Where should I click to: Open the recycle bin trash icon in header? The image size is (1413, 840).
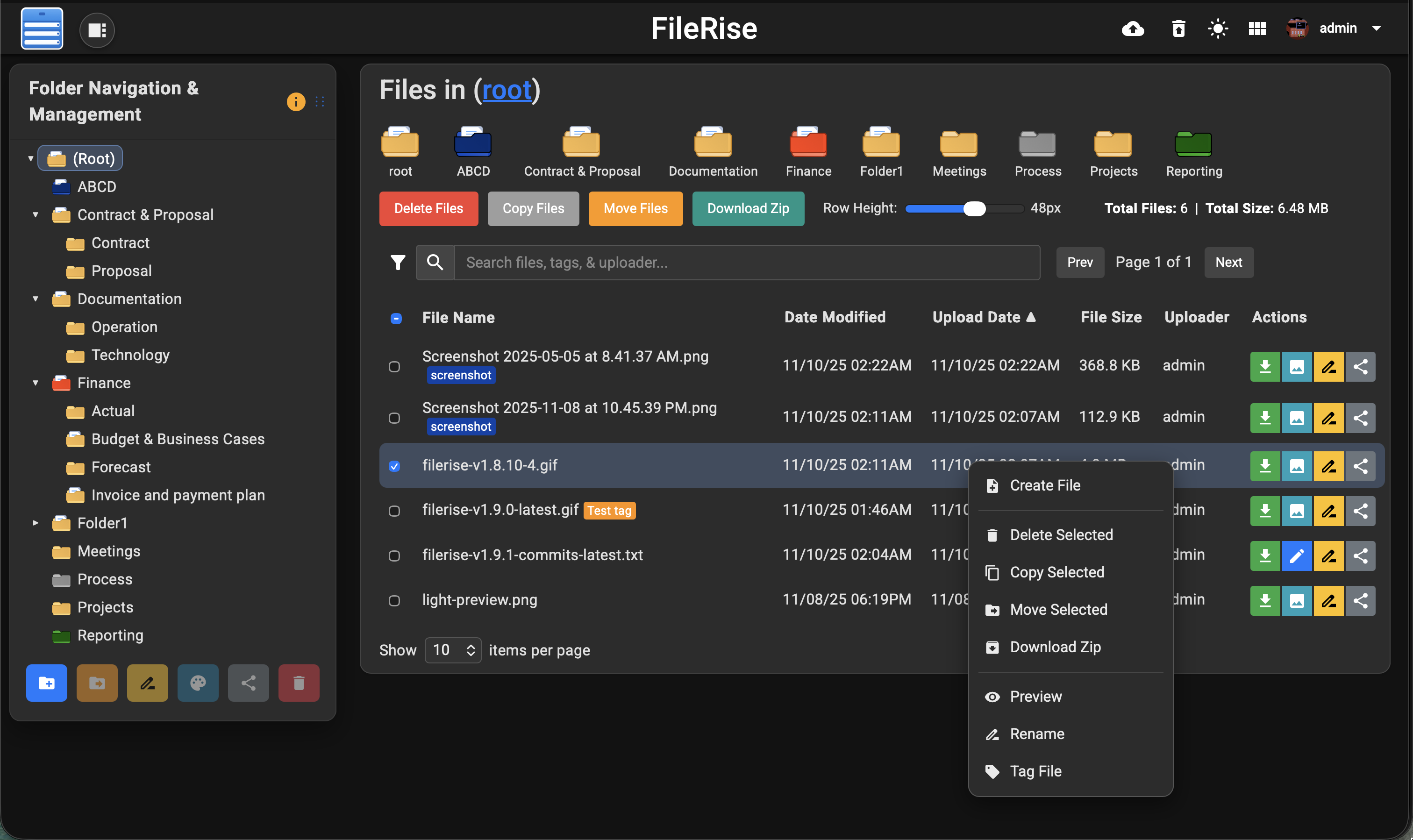(1178, 28)
